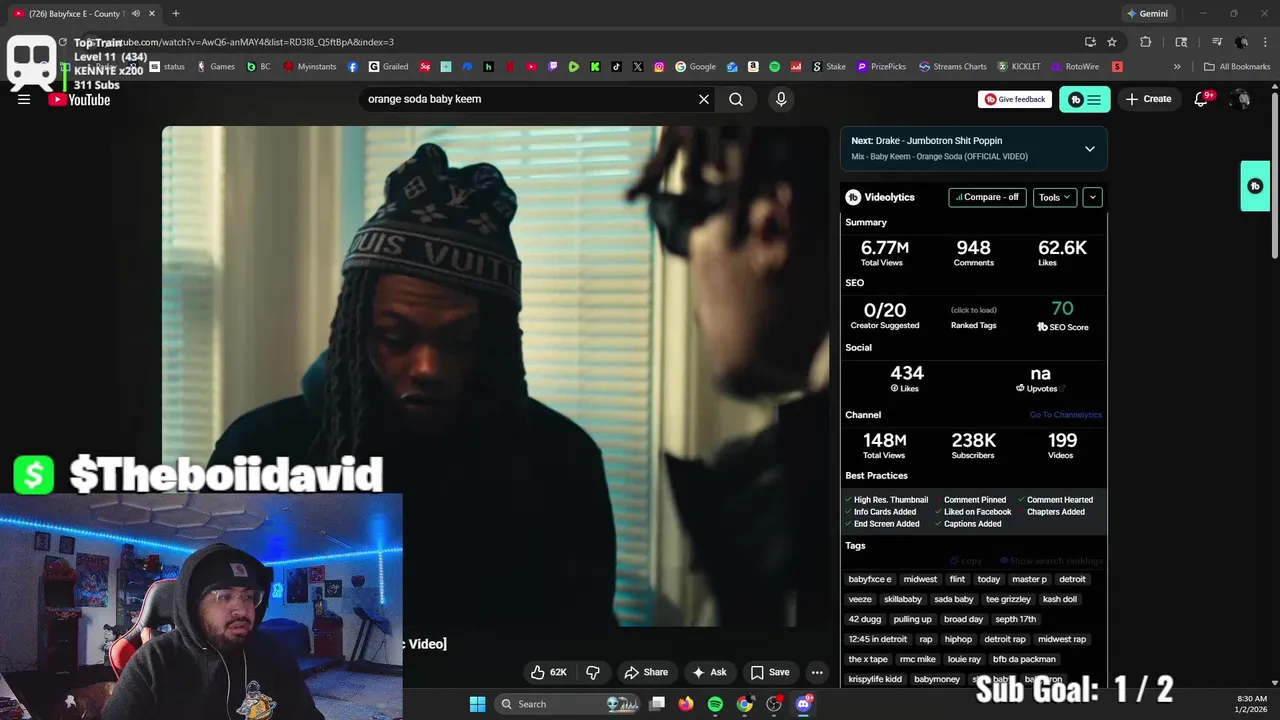
Task: Open the All Bookmarks folder
Action: point(1237,67)
